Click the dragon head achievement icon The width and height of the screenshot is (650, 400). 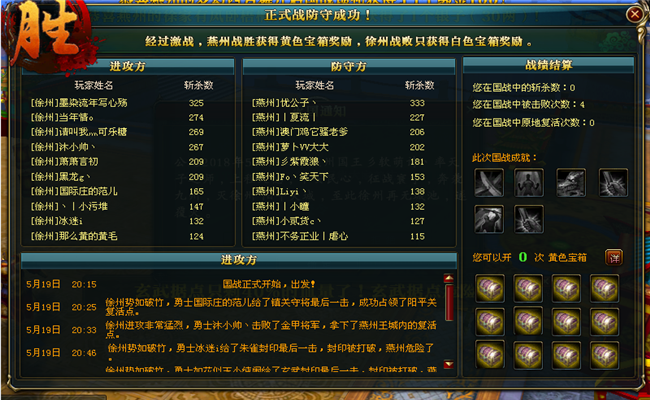point(571,183)
